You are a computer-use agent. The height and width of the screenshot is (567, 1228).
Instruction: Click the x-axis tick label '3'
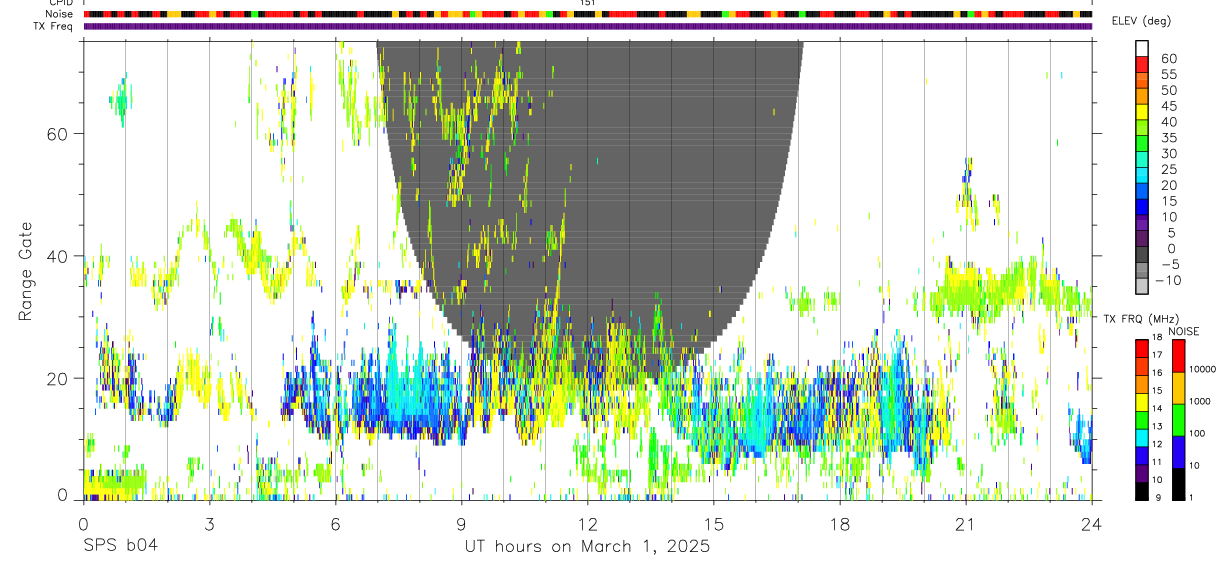coord(209,523)
